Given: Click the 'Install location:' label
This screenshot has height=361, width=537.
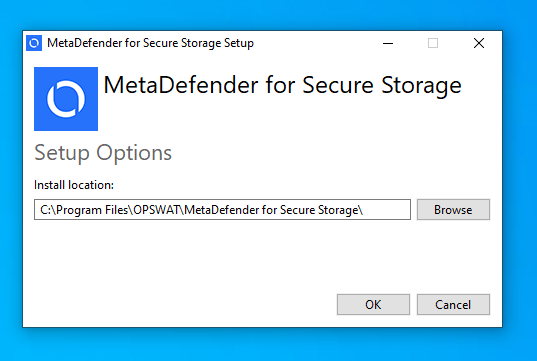Looking at the screenshot, I should pyautogui.click(x=74, y=185).
